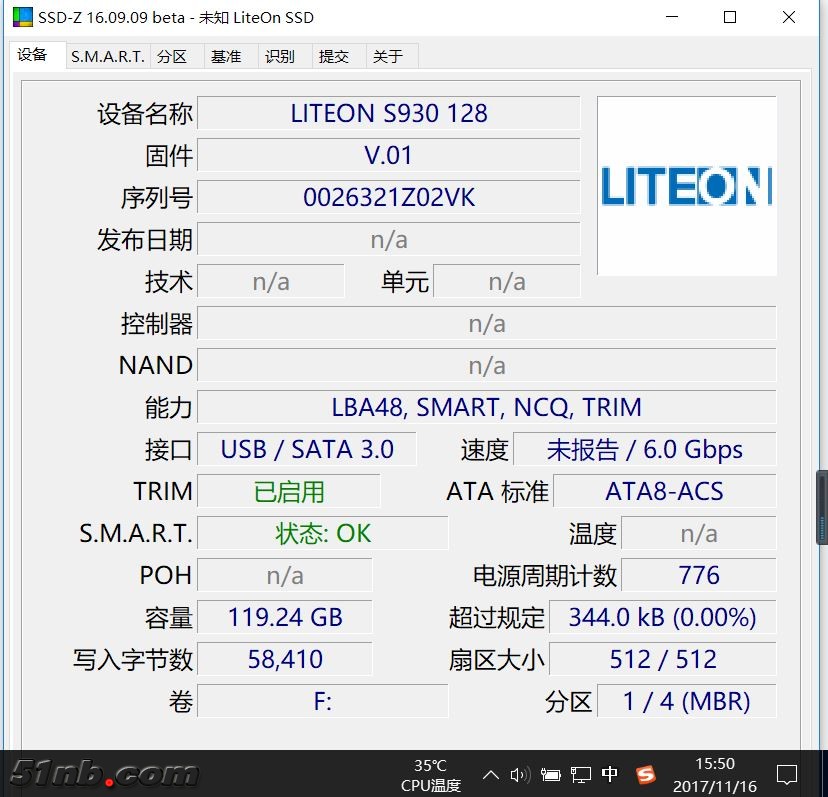This screenshot has height=797, width=828.
Task: Click the serial number field 0026321Z02VK
Action: (389, 197)
